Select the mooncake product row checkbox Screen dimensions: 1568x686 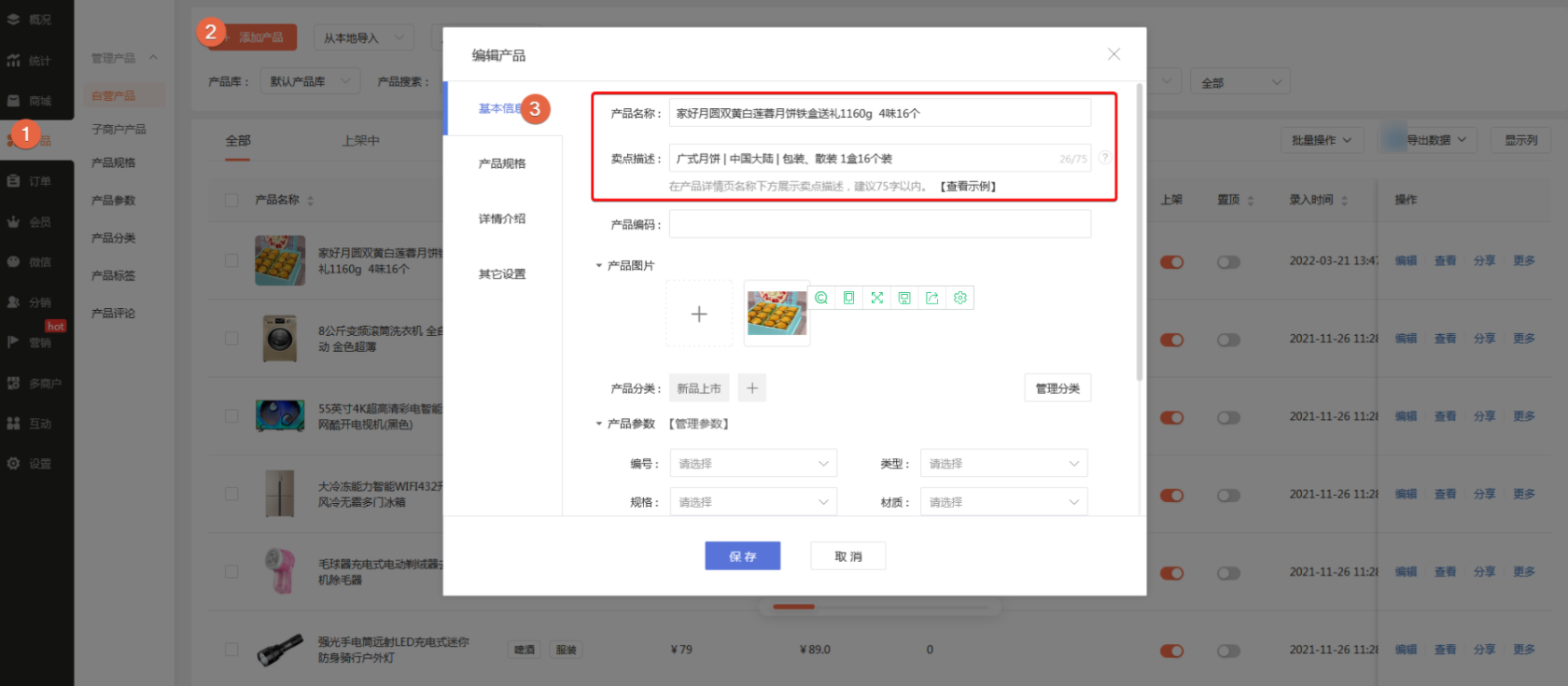(231, 260)
